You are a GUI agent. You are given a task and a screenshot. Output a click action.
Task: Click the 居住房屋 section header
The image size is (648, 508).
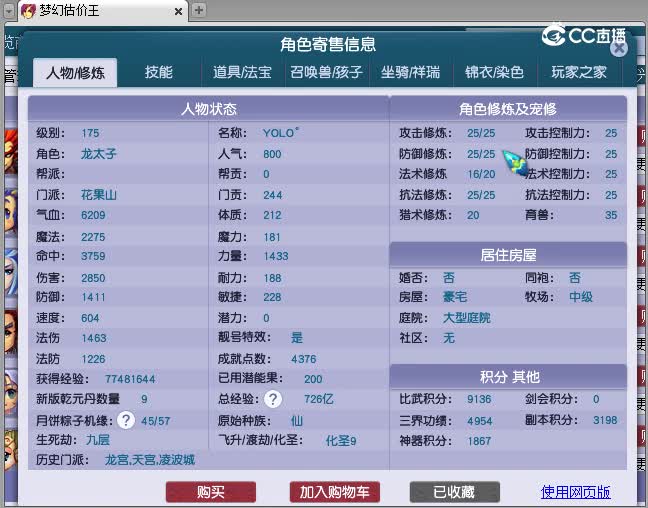pyautogui.click(x=508, y=255)
